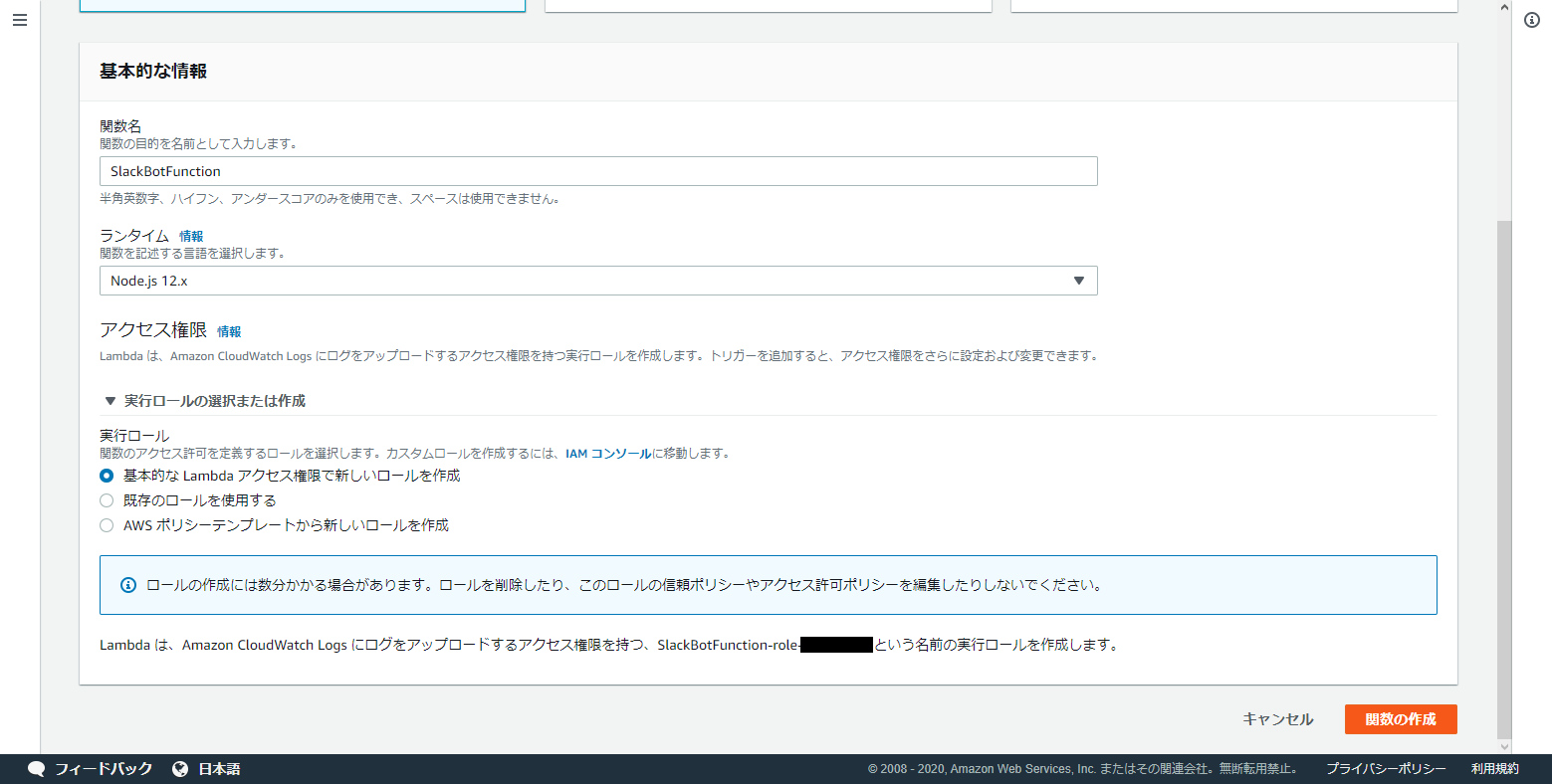The image size is (1552, 784).
Task: Open the 日本語 language selector
Action: click(x=219, y=769)
